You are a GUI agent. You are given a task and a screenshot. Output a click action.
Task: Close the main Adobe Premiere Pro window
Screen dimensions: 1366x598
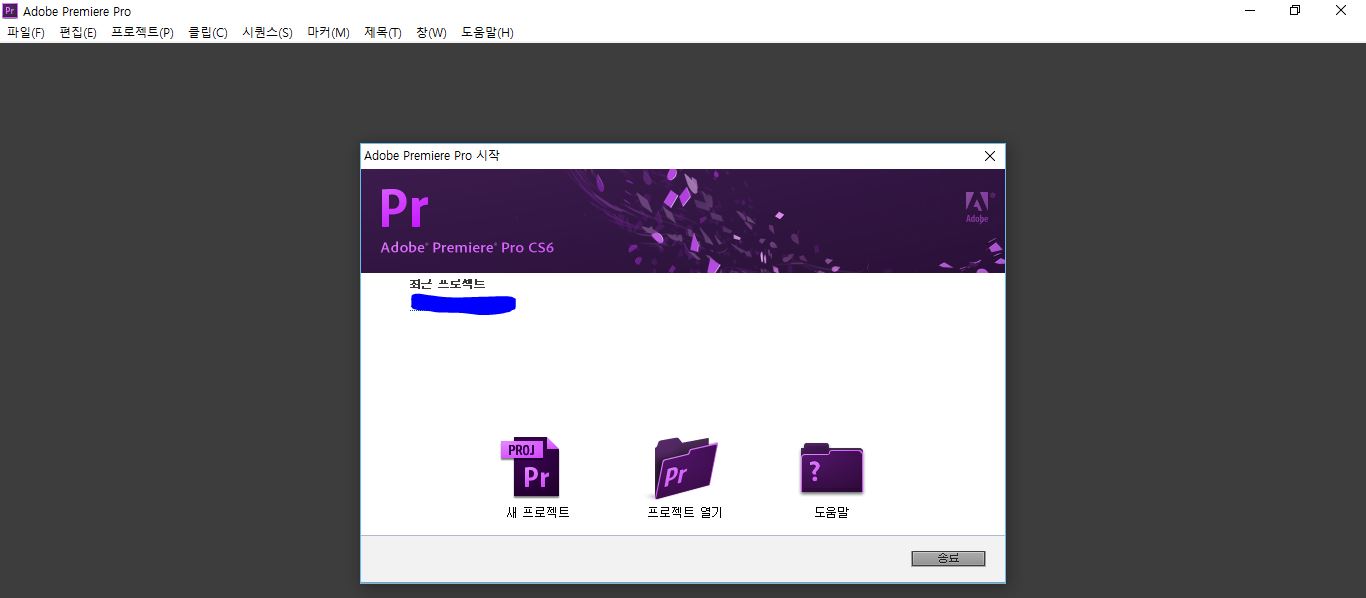point(1341,11)
